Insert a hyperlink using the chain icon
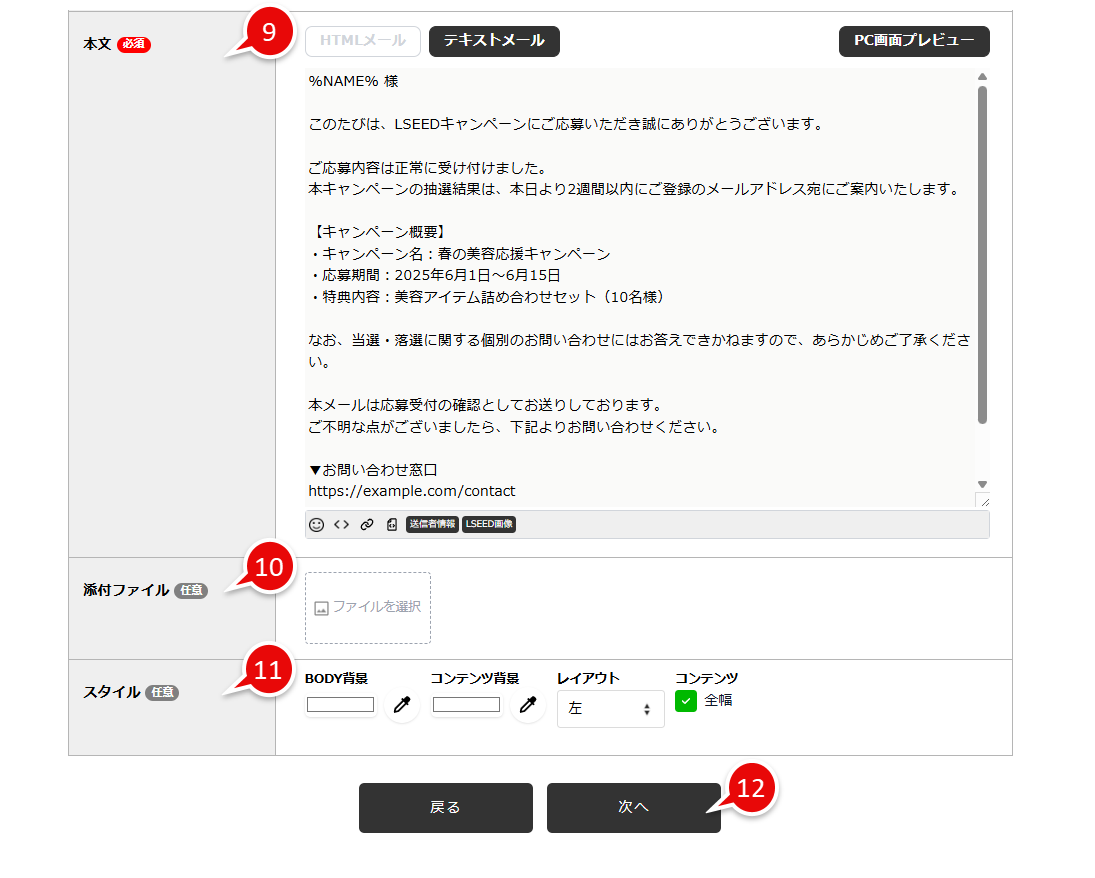1095x878 pixels. pyautogui.click(x=365, y=524)
